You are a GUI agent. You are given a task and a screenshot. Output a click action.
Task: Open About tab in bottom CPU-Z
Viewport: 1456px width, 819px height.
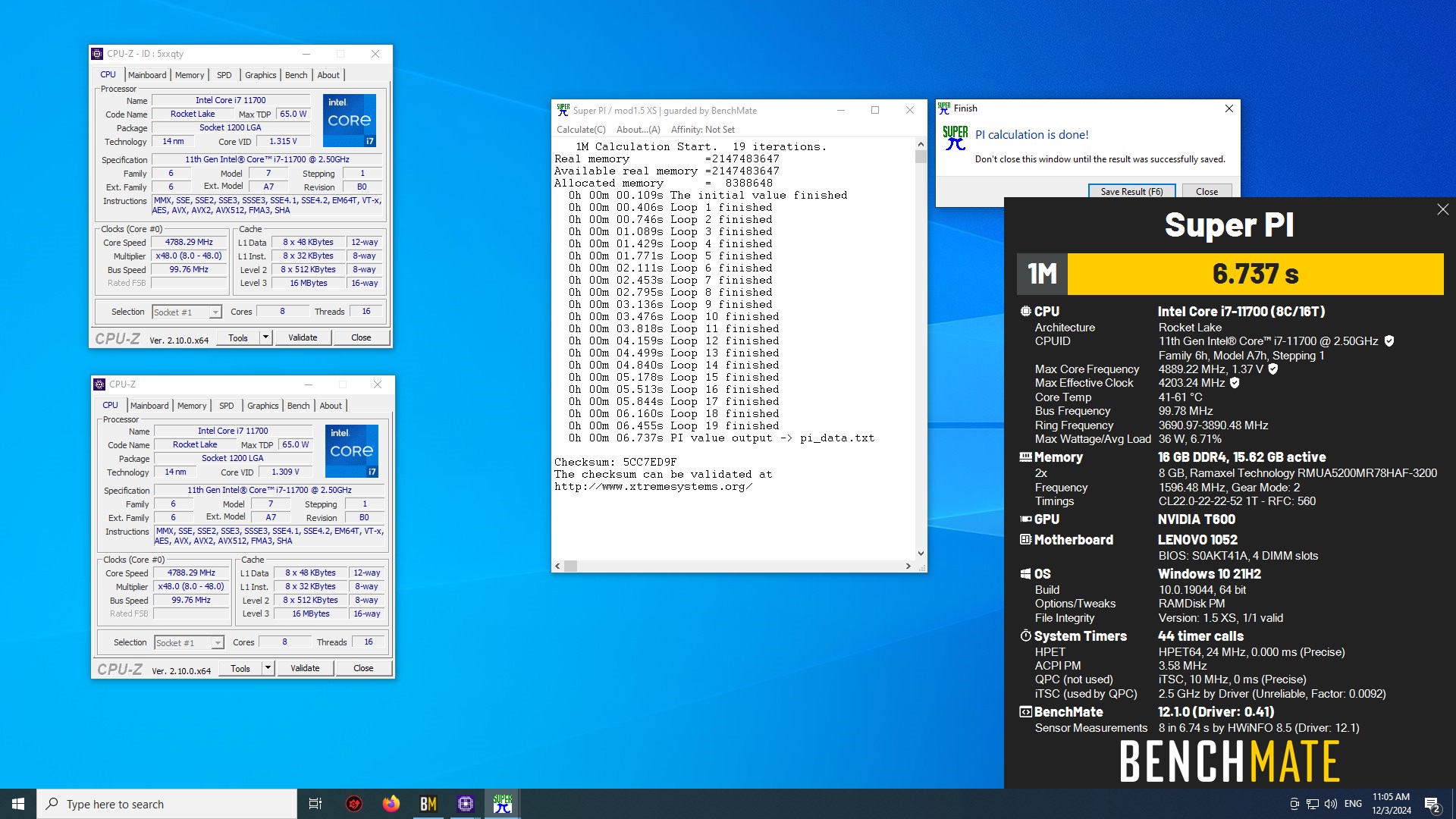point(331,406)
